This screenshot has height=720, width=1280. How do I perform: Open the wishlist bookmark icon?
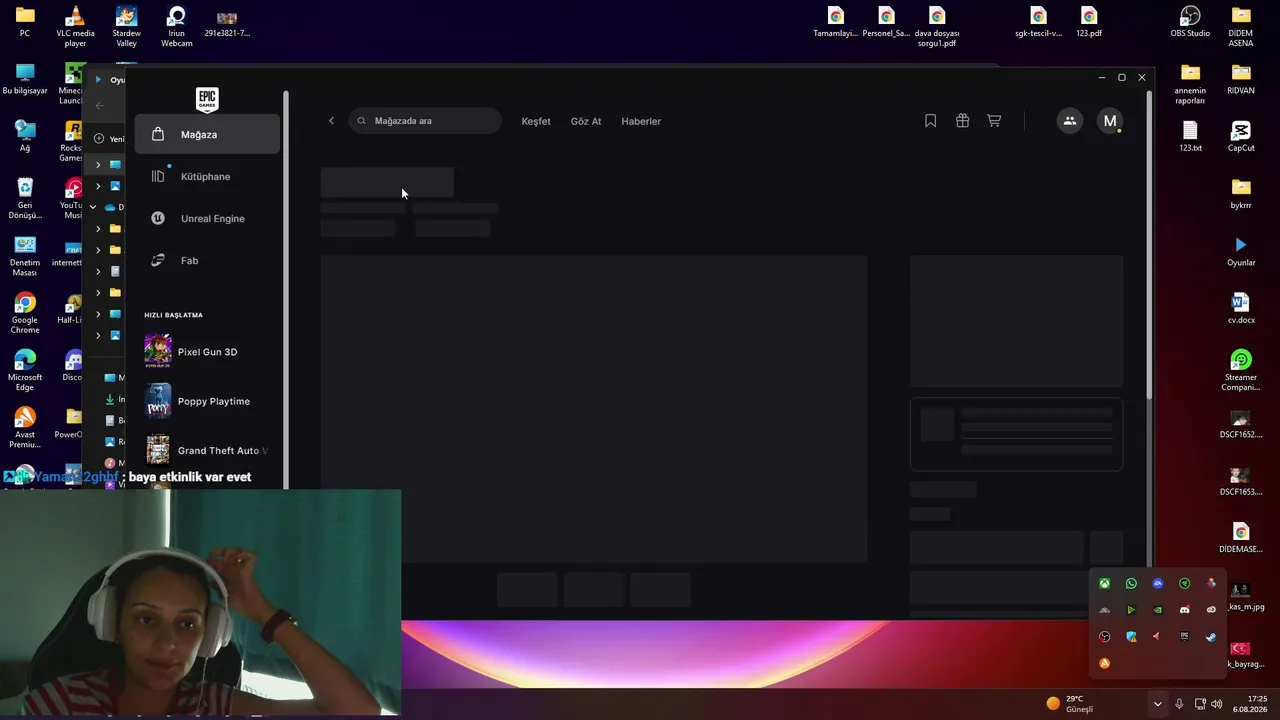[930, 121]
